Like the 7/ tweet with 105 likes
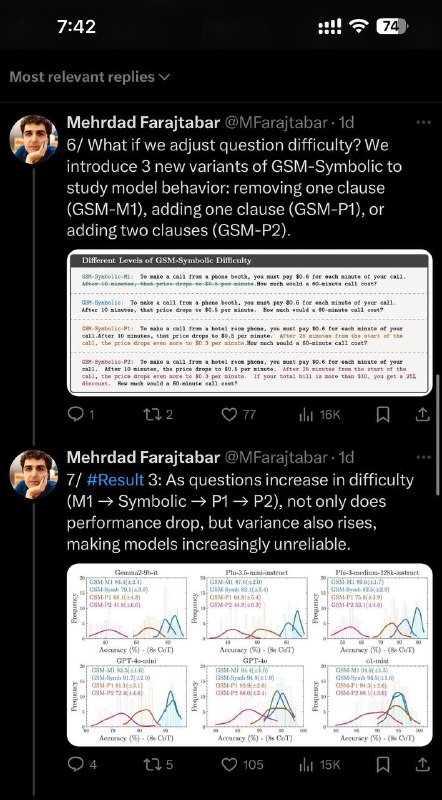Image resolution: width=442 pixels, height=800 pixels. pos(242,764)
